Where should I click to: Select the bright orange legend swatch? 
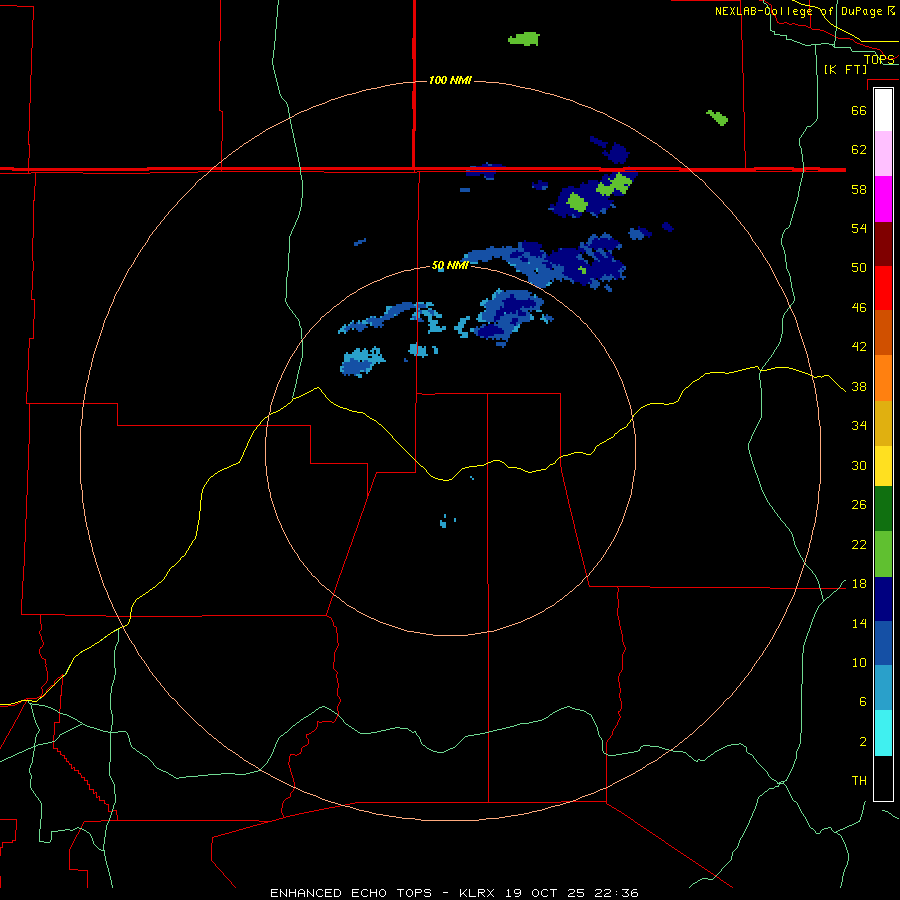[x=883, y=378]
